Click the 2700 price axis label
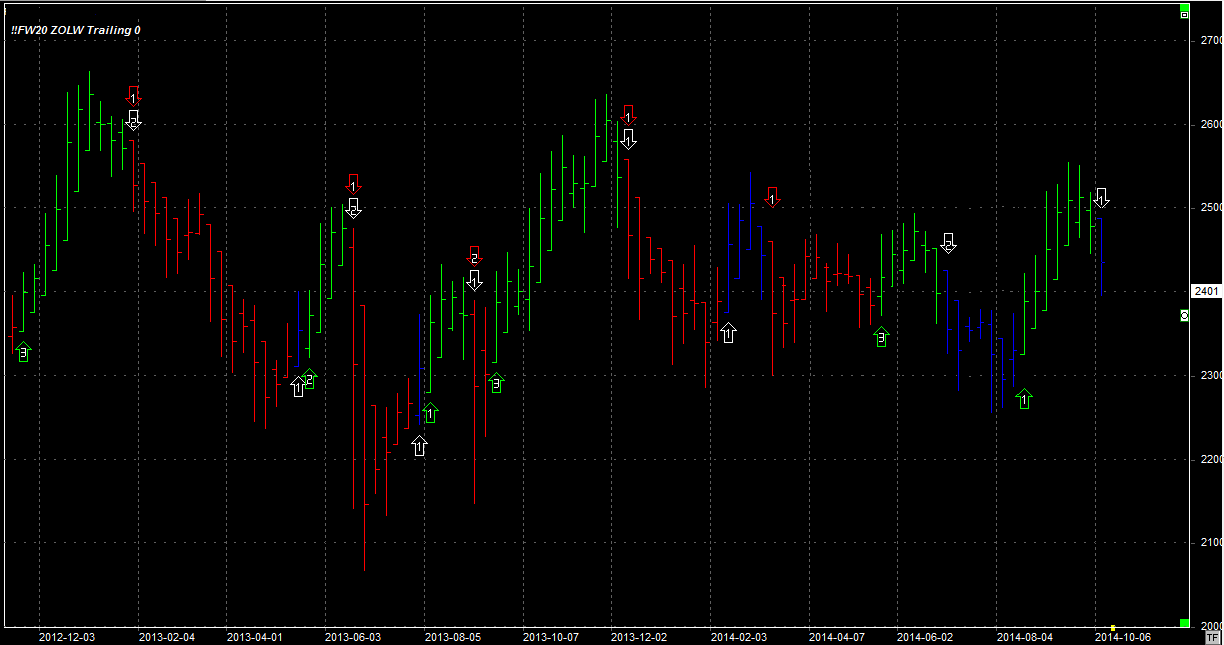 coord(1211,40)
